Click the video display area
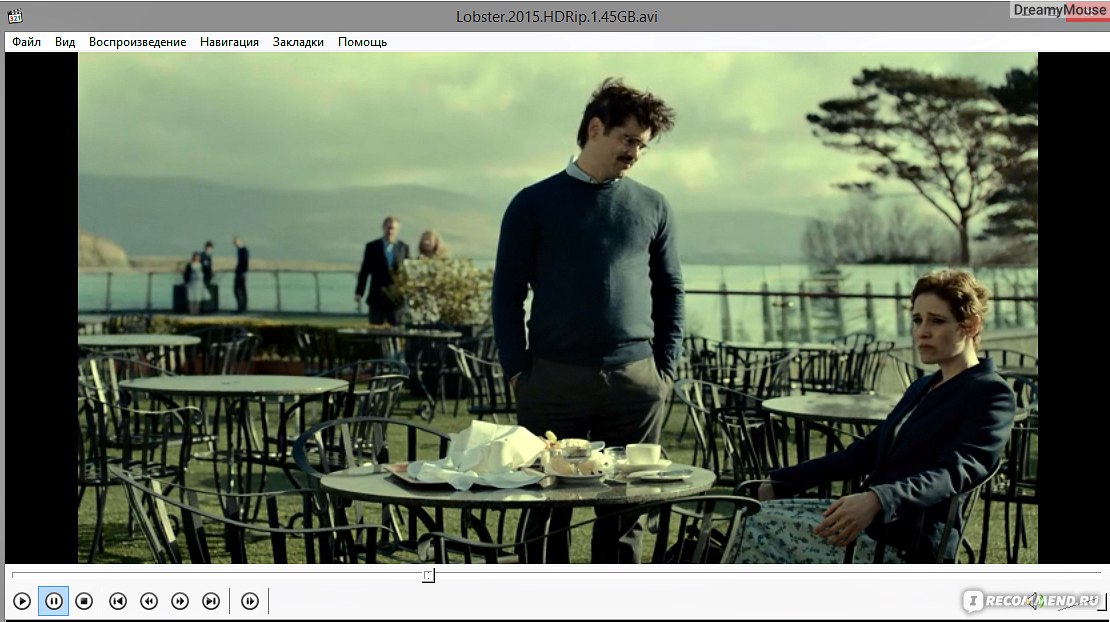The width and height of the screenshot is (1110, 622). point(557,308)
